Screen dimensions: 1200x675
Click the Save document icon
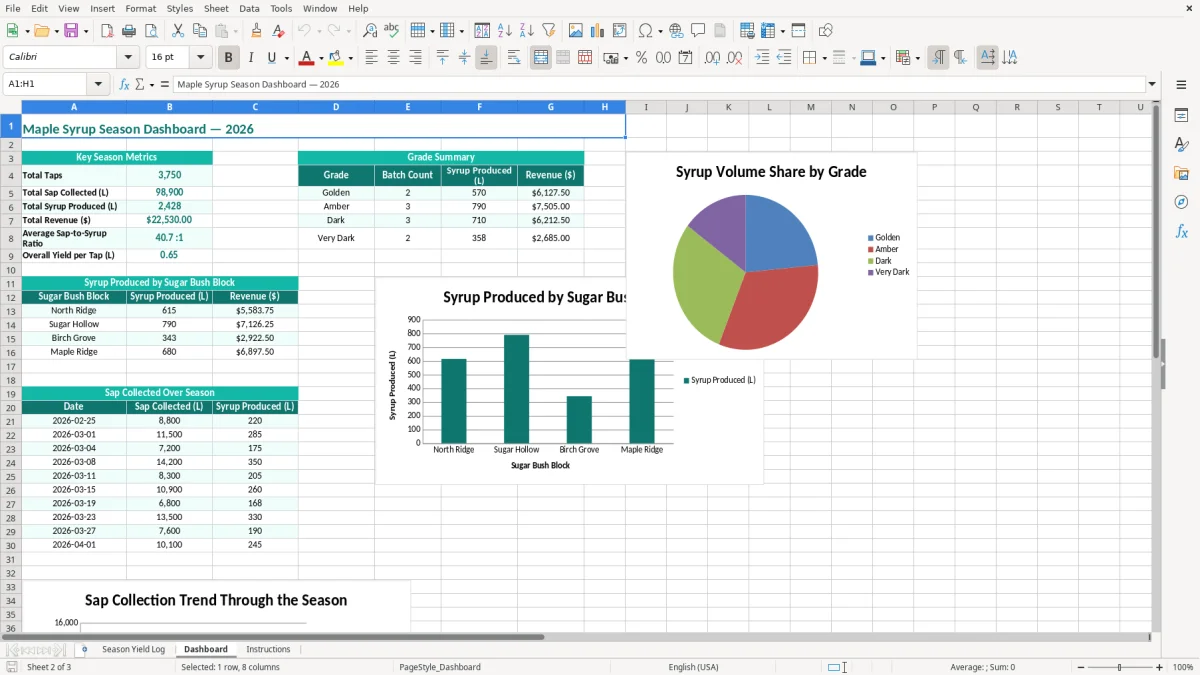click(x=71, y=31)
